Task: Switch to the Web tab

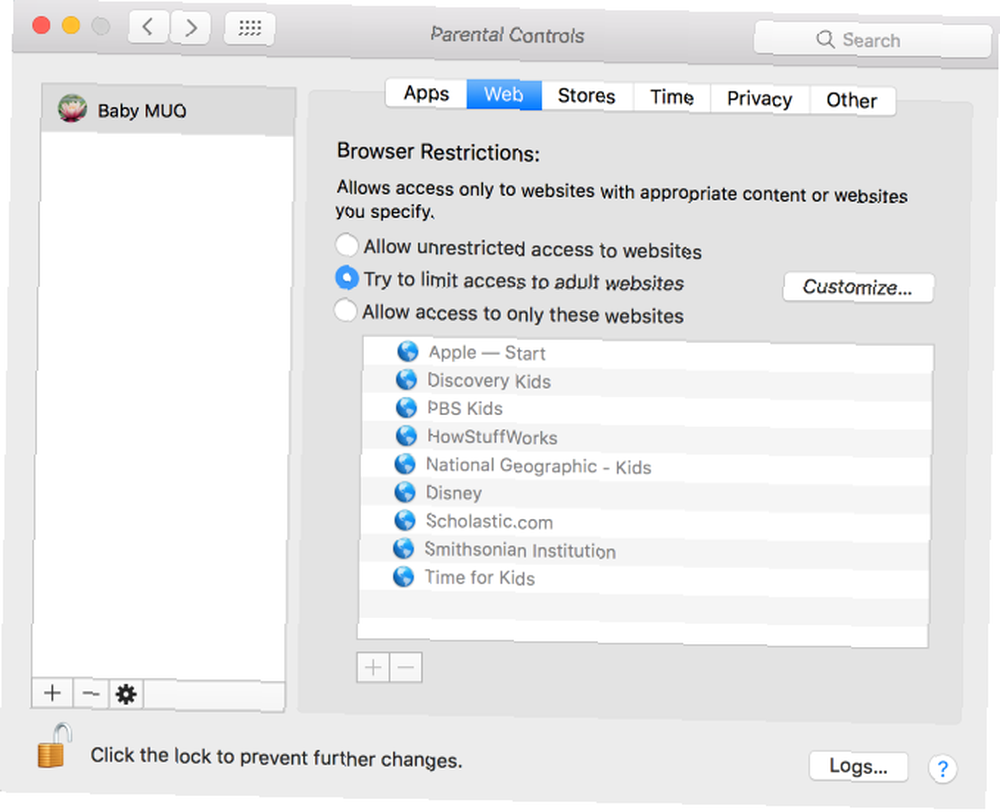Action: click(504, 95)
